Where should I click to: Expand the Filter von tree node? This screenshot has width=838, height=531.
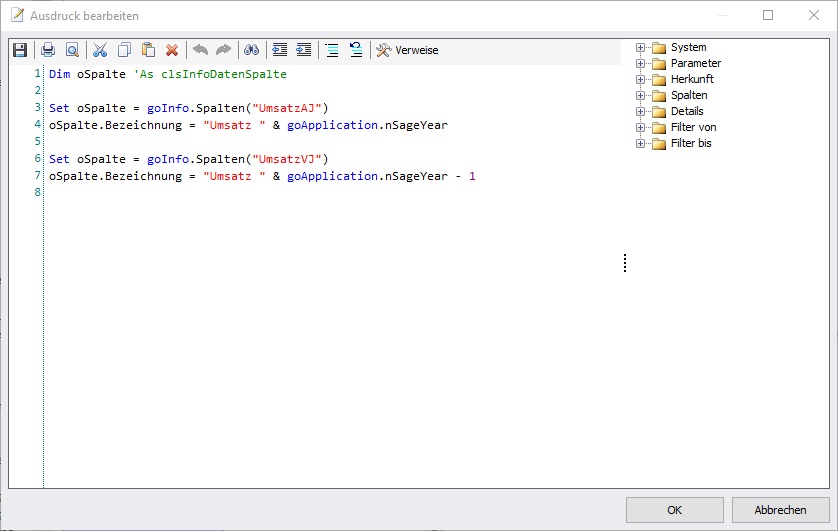640,128
